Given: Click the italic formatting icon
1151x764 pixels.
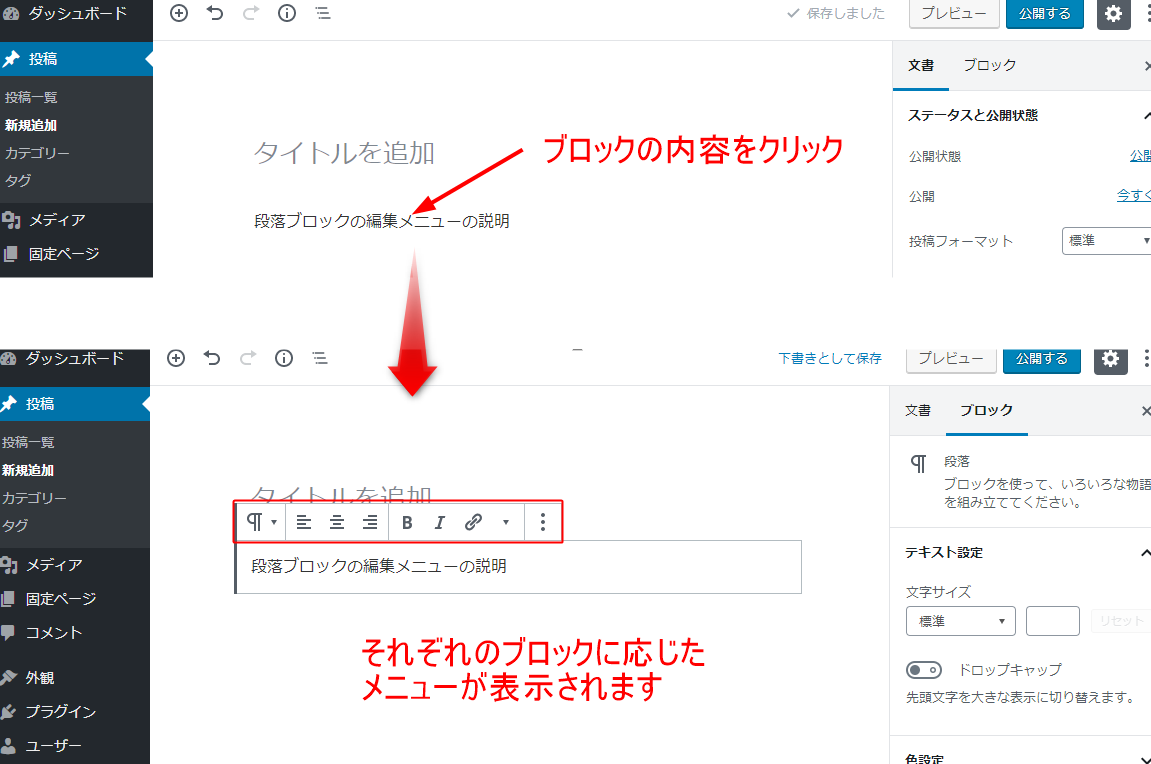Looking at the screenshot, I should (439, 522).
